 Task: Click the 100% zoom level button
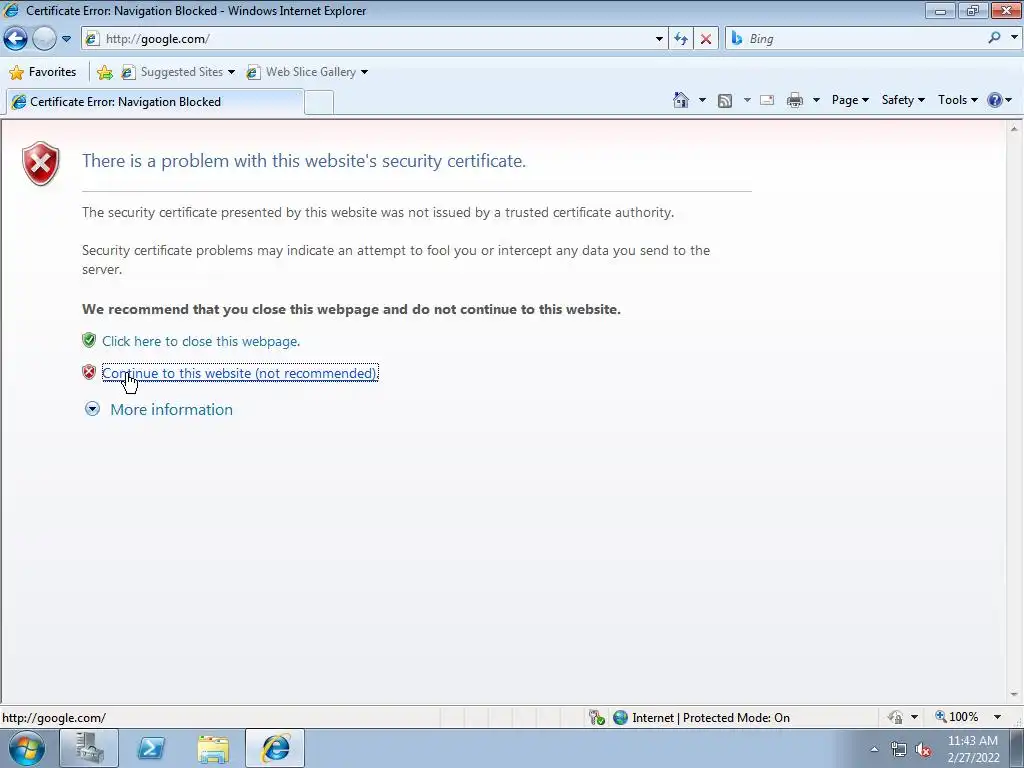[x=957, y=717]
